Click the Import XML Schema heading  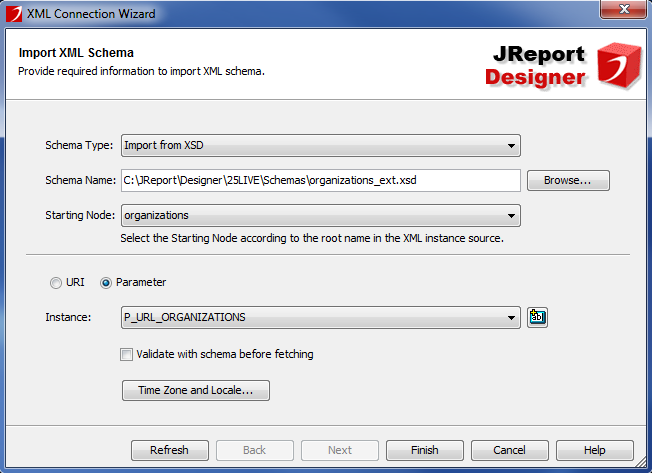pos(76,53)
